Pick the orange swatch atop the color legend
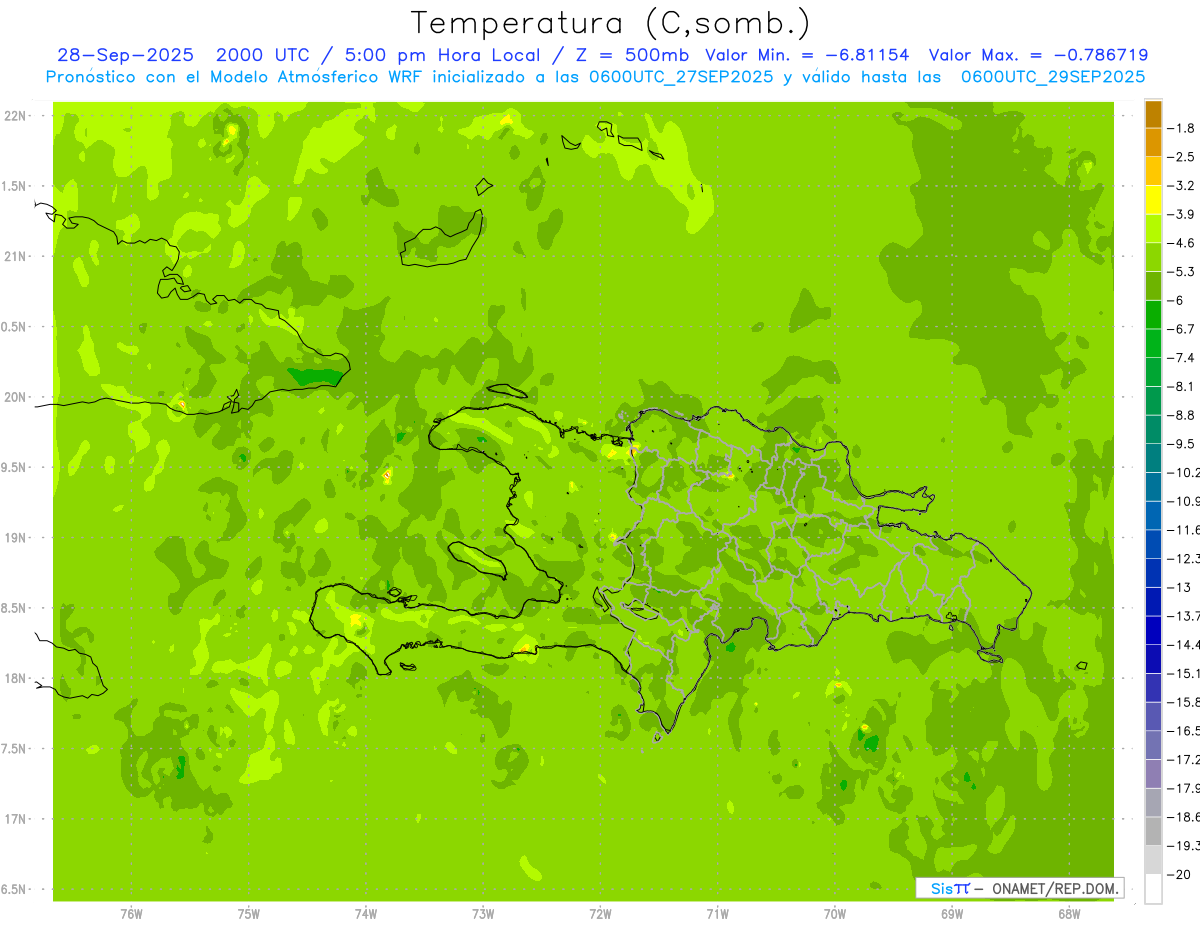The width and height of the screenshot is (1200, 927). click(1153, 114)
